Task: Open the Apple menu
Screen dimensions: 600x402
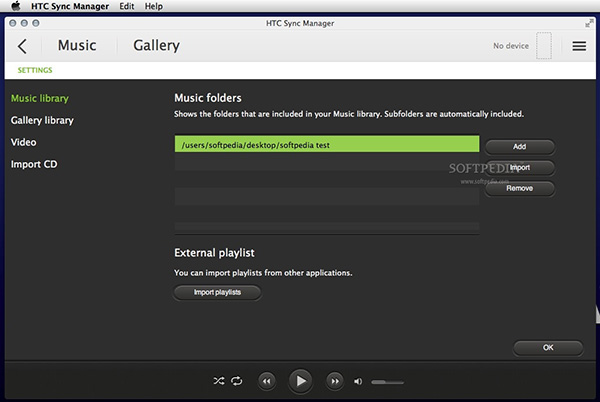Action: [x=16, y=6]
